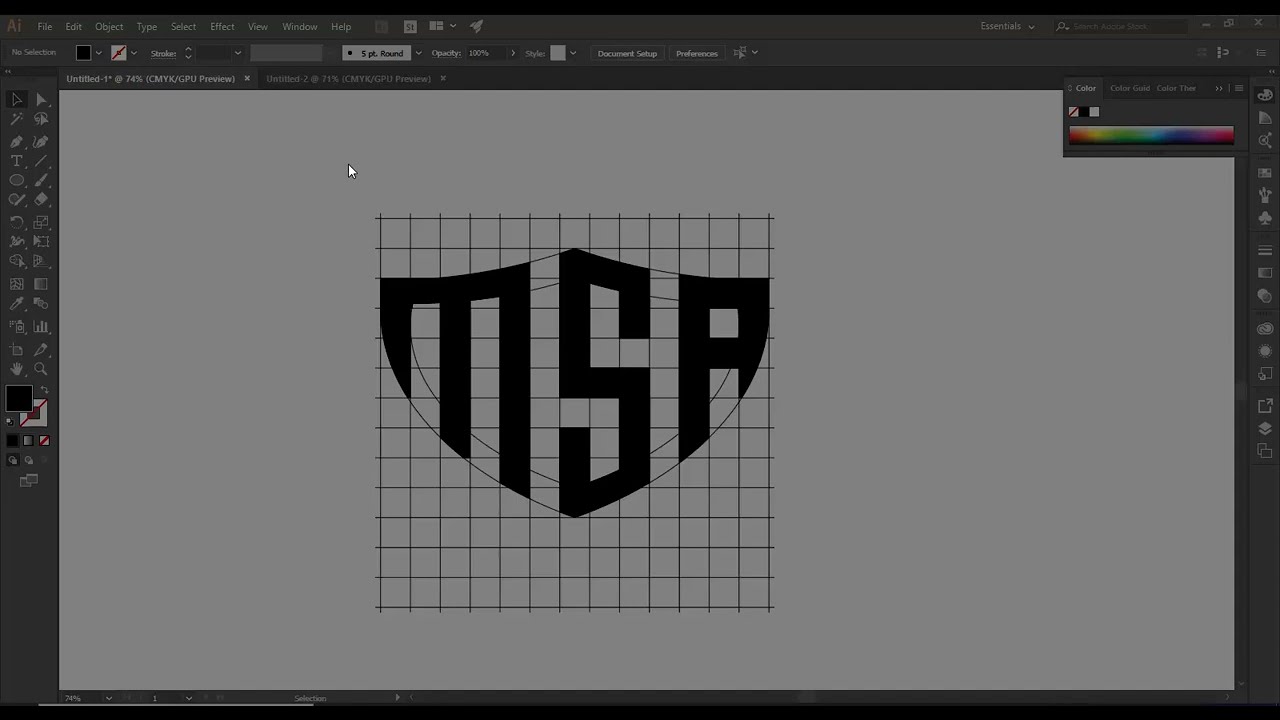
Task: Click the Preferences button
Action: [x=696, y=53]
